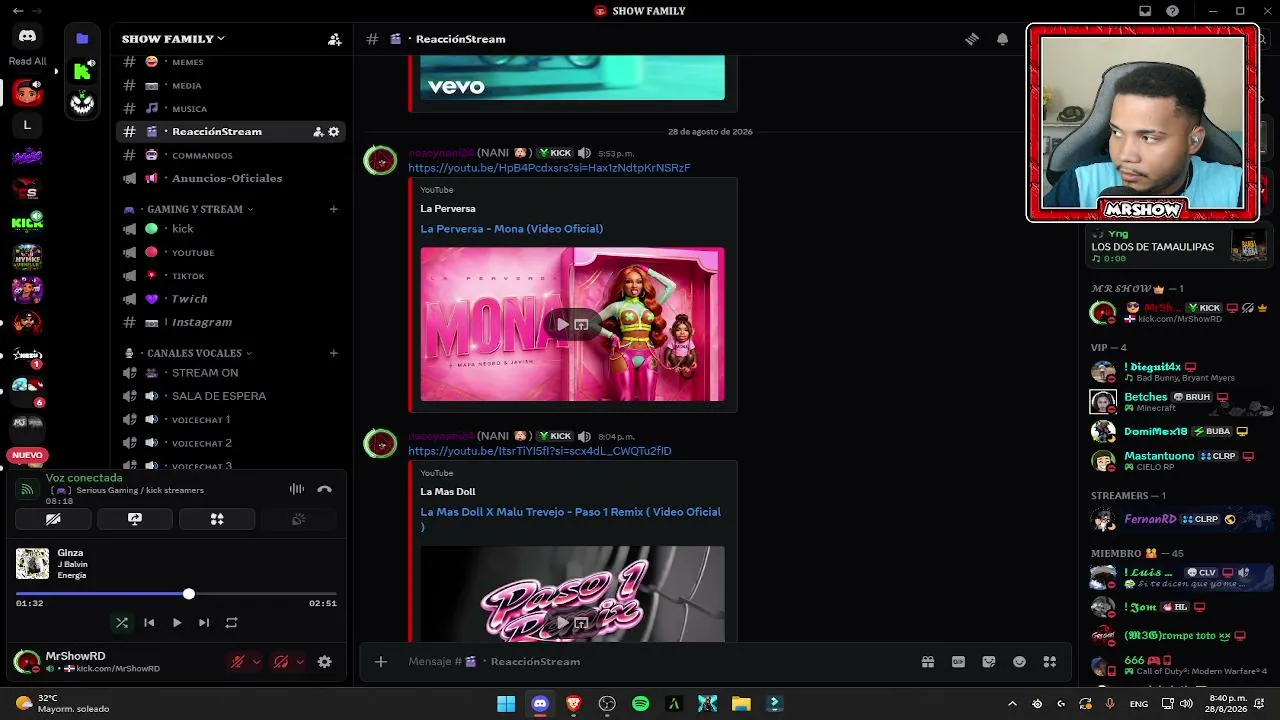1280x720 pixels.
Task: Toggle shuffle for Spotify playback
Action: pyautogui.click(x=122, y=623)
